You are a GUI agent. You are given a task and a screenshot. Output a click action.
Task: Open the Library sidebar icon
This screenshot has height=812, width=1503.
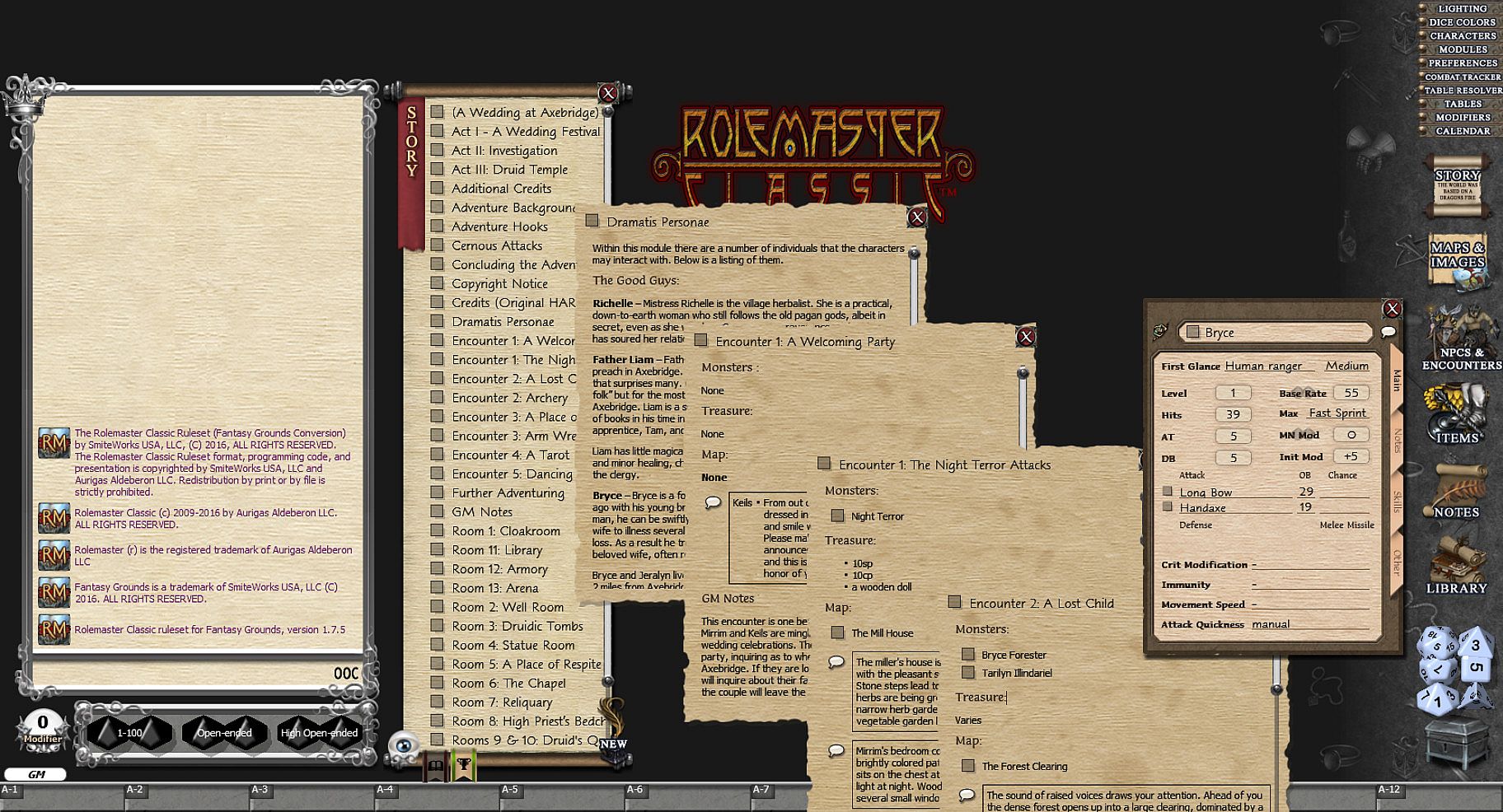1456,565
